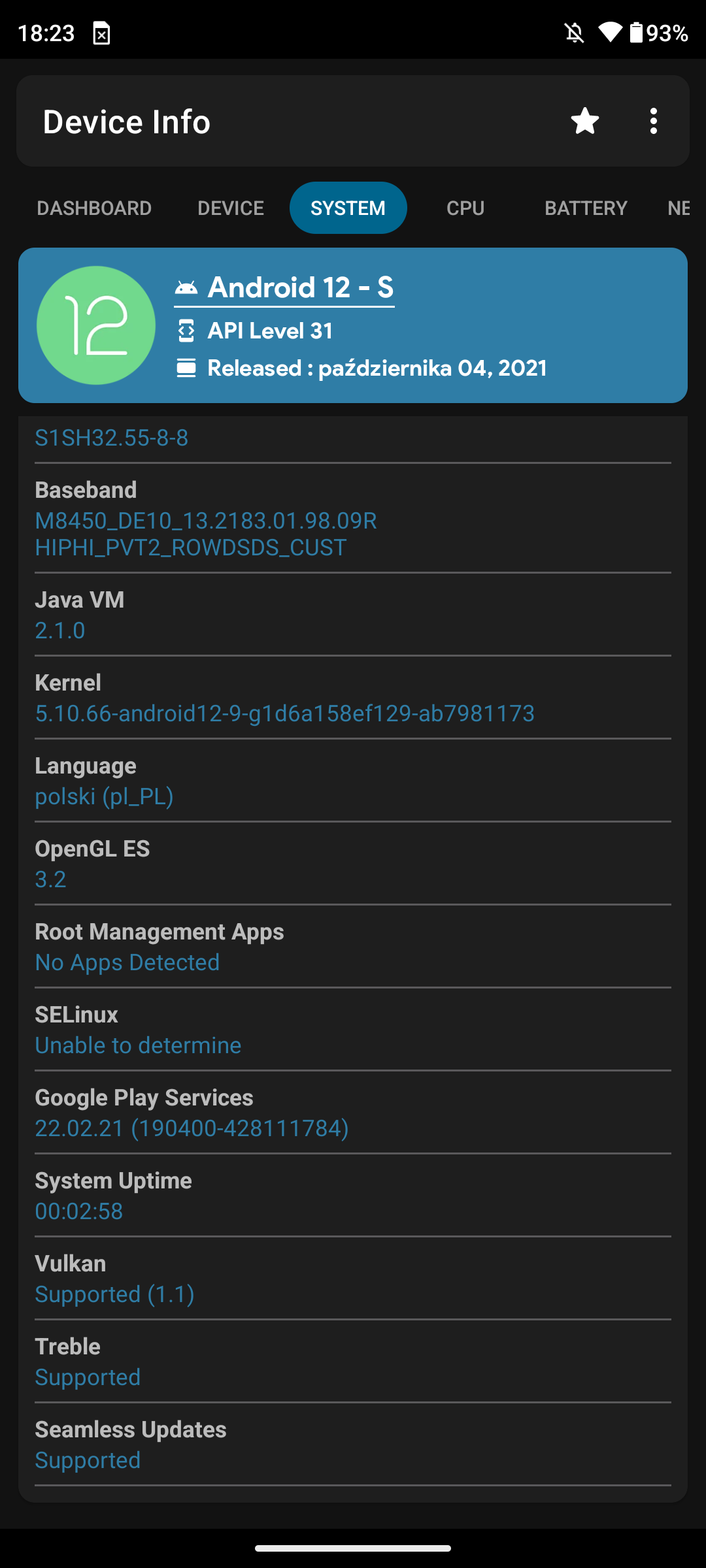Image resolution: width=706 pixels, height=1568 pixels.
Task: Tap the battery status icon
Action: (636, 33)
